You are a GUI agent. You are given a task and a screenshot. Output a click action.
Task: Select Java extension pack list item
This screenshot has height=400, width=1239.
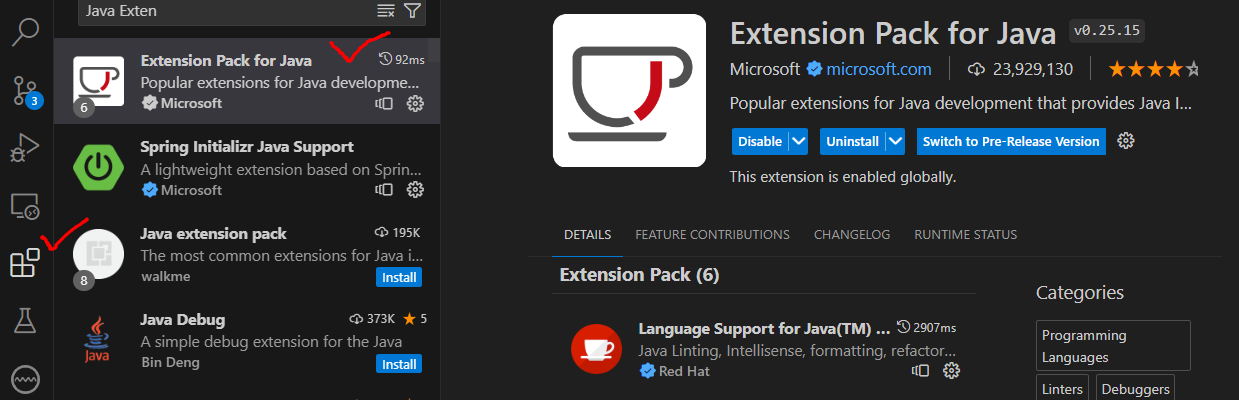[x=247, y=255]
